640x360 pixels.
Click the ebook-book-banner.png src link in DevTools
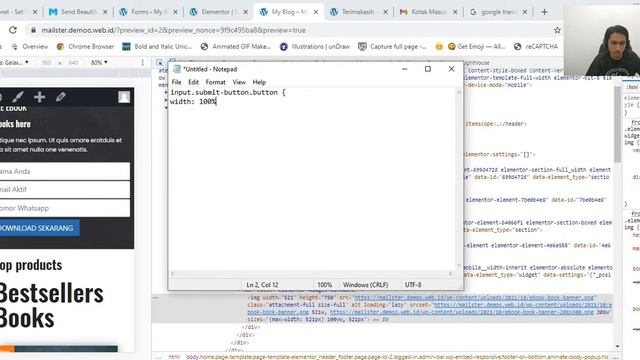[474, 298]
